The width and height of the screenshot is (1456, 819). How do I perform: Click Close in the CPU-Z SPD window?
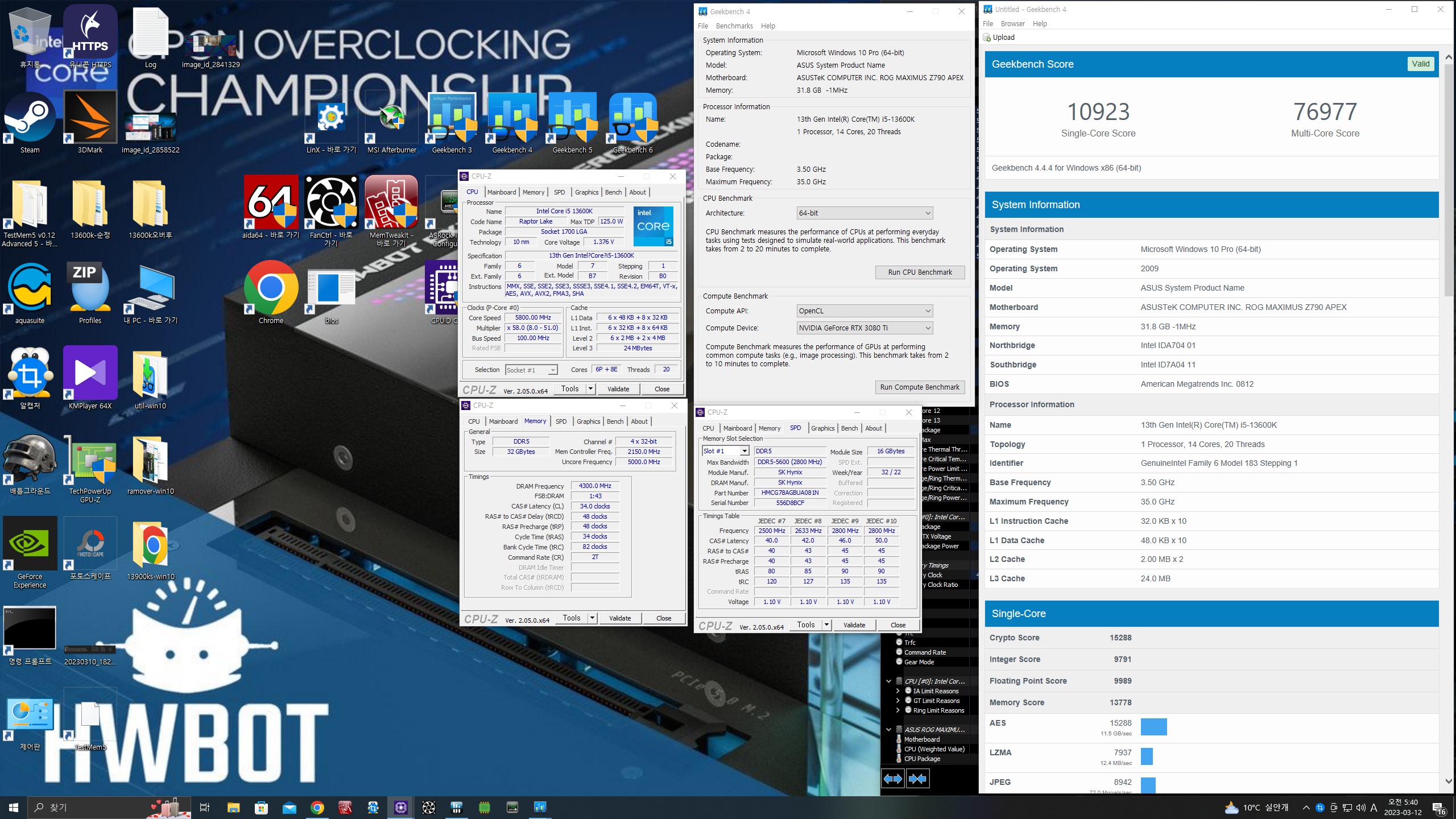[898, 625]
